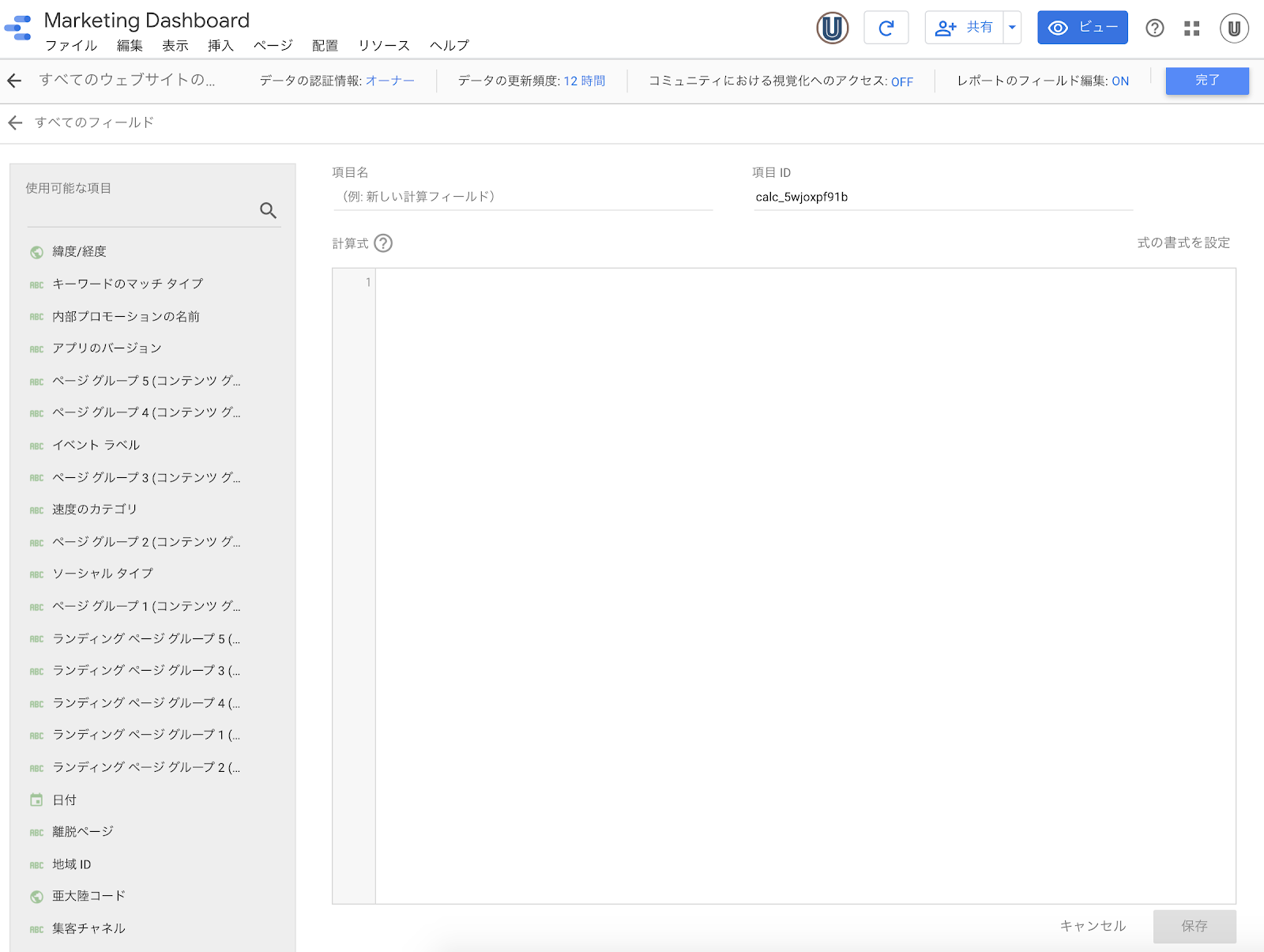Image resolution: width=1264 pixels, height=952 pixels.
Task: Refresh the data with reload icon
Action: coord(886,28)
